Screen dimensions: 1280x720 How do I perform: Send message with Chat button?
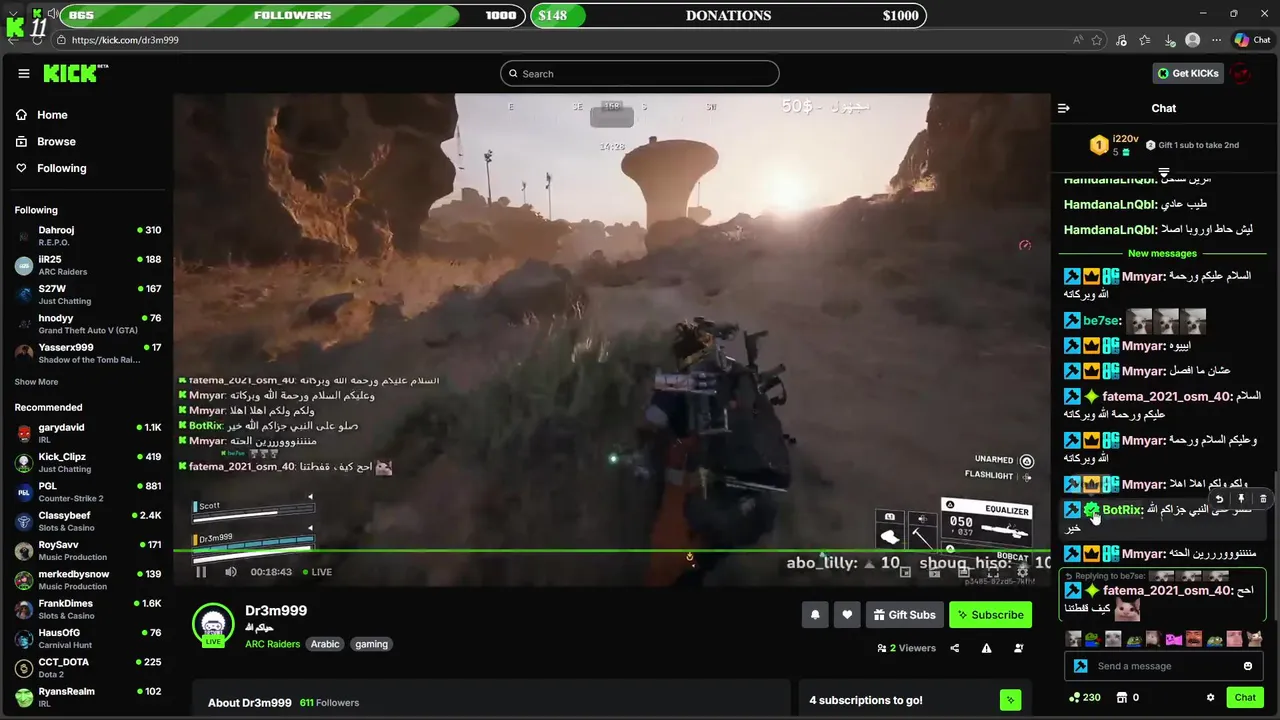click(1245, 697)
